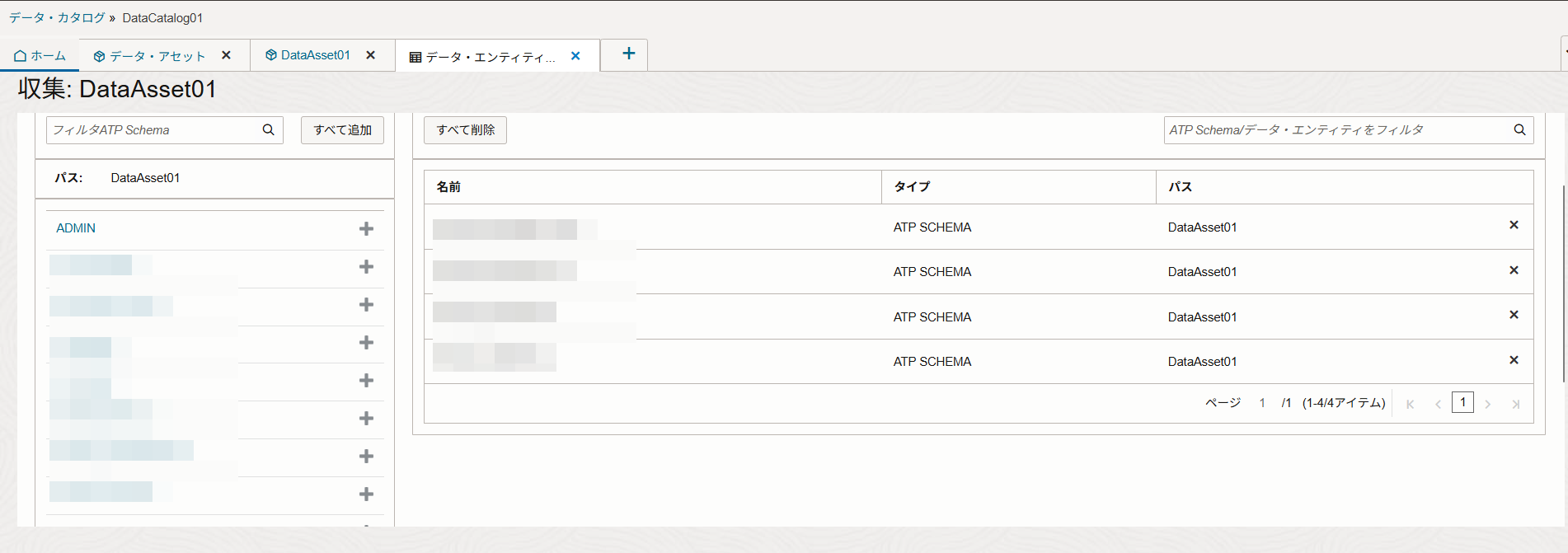Open the ADMIN schema link
1568x553 pixels.
(x=76, y=228)
